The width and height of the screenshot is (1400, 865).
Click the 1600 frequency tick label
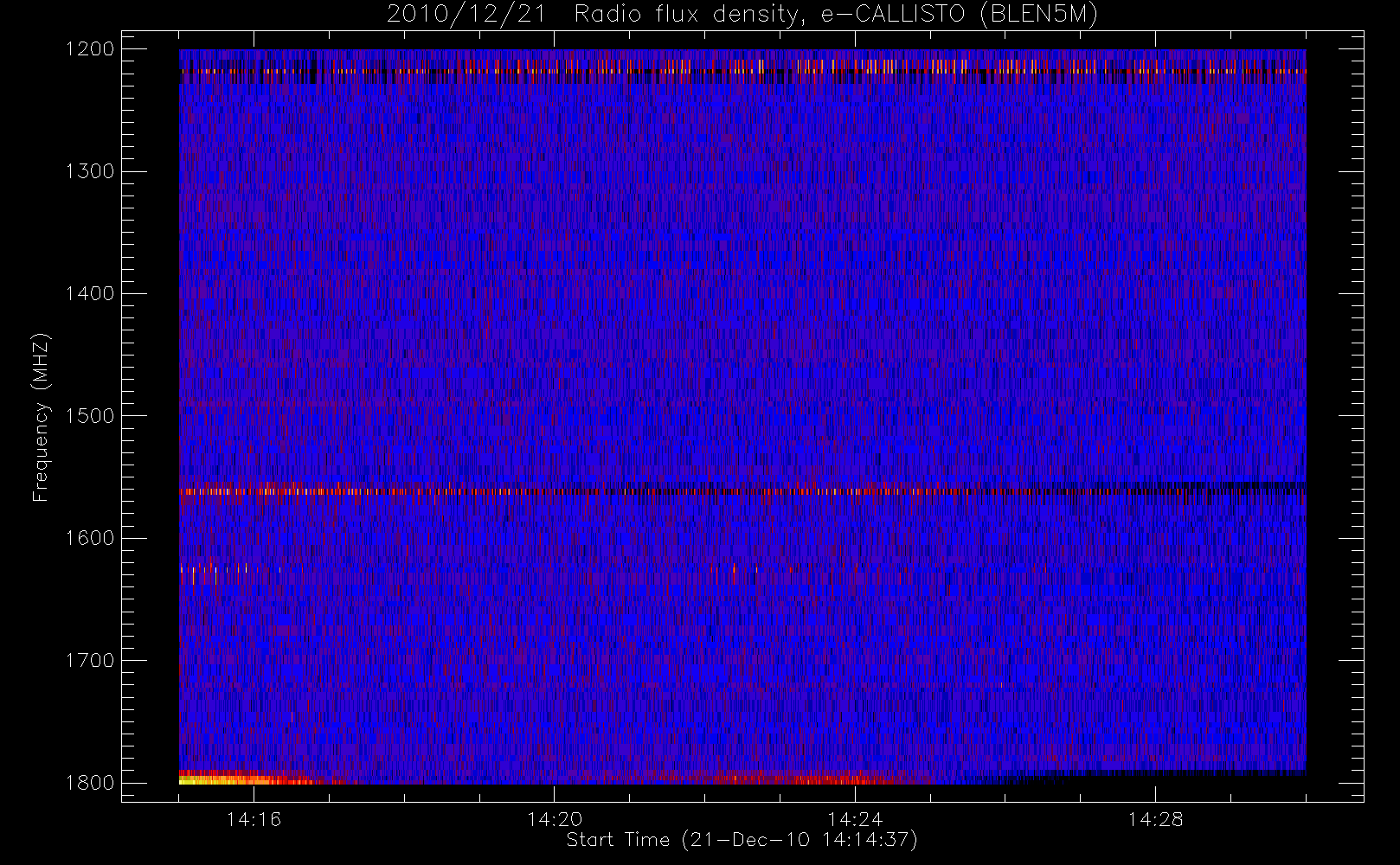(x=90, y=538)
